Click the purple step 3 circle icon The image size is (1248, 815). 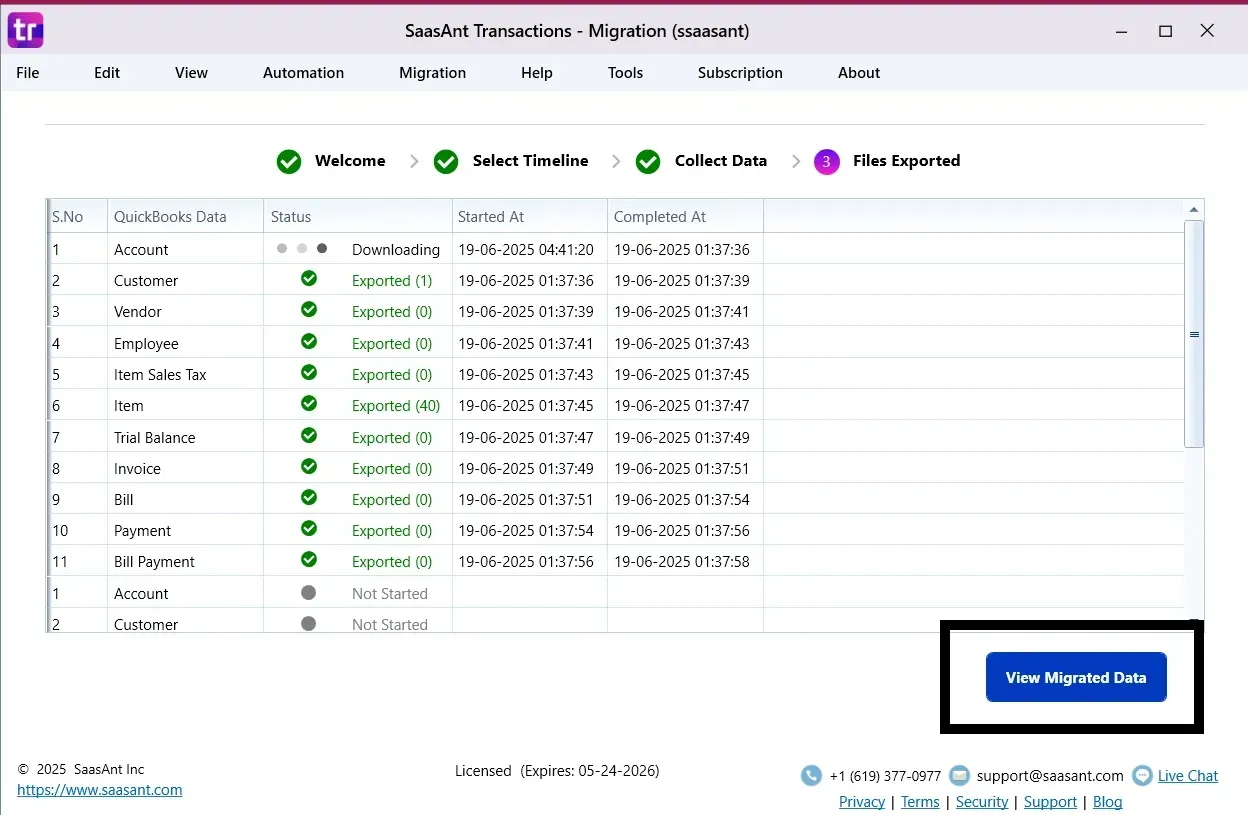[826, 161]
